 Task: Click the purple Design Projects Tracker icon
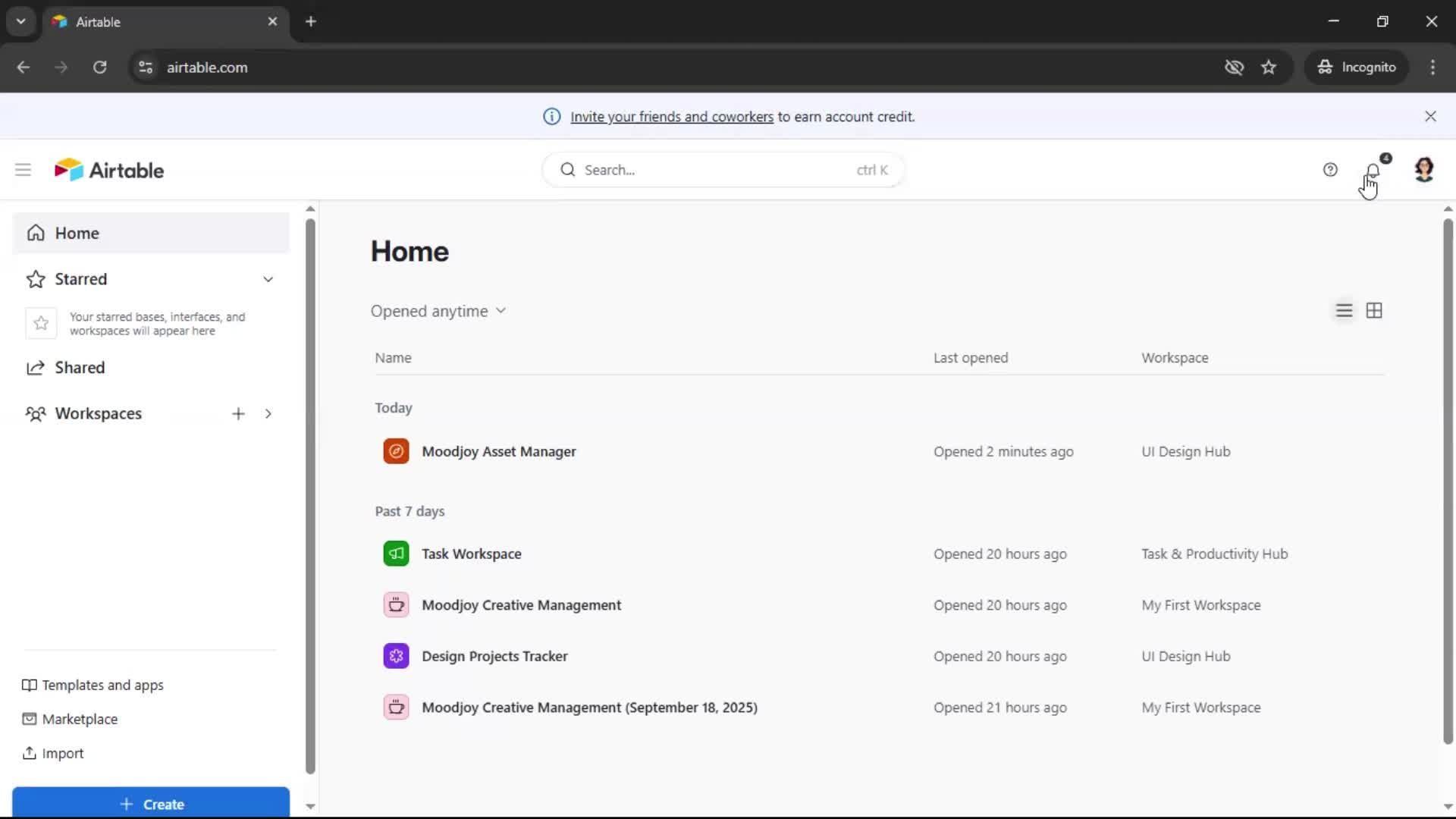(x=396, y=656)
